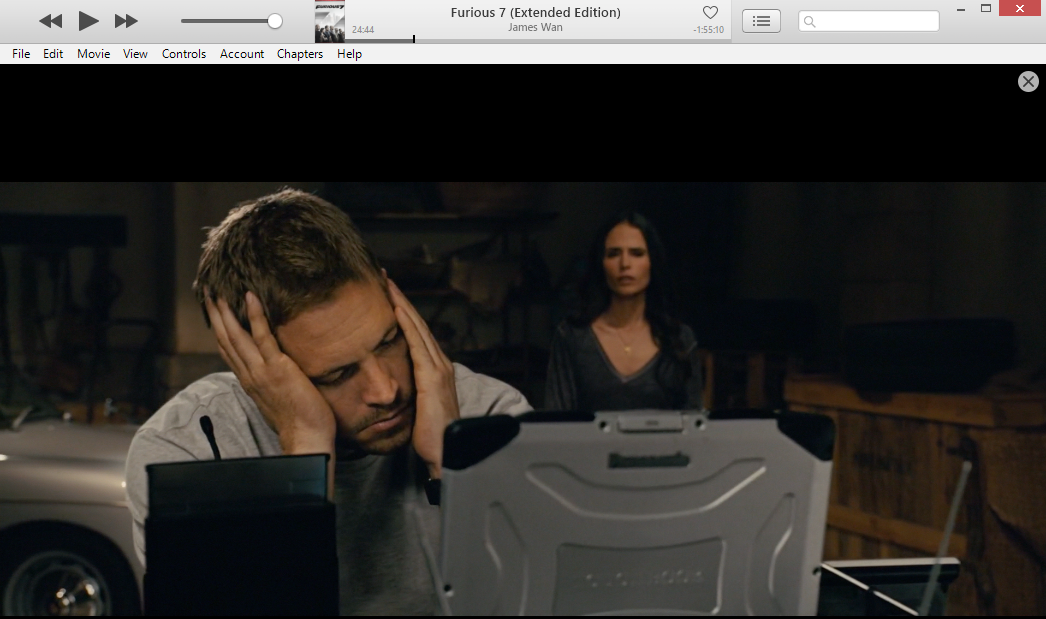Open the Account menu
Viewport: 1046px width, 619px height.
click(242, 54)
